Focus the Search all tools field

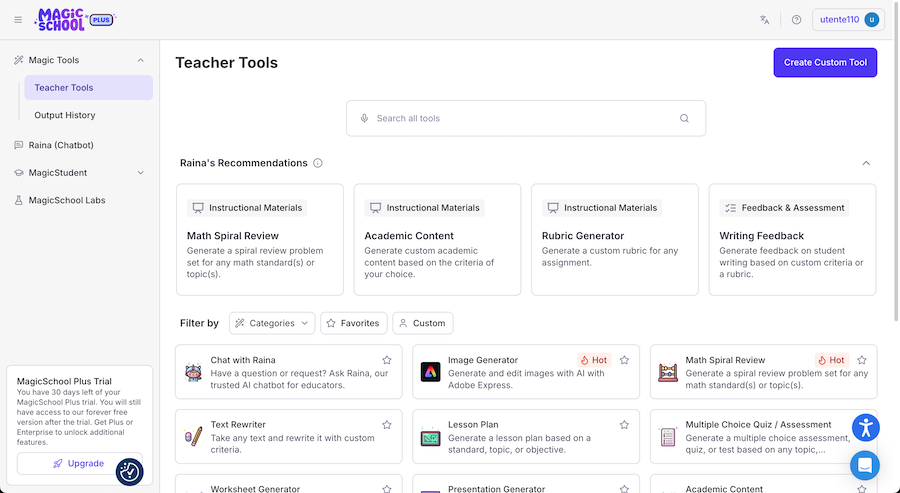526,118
